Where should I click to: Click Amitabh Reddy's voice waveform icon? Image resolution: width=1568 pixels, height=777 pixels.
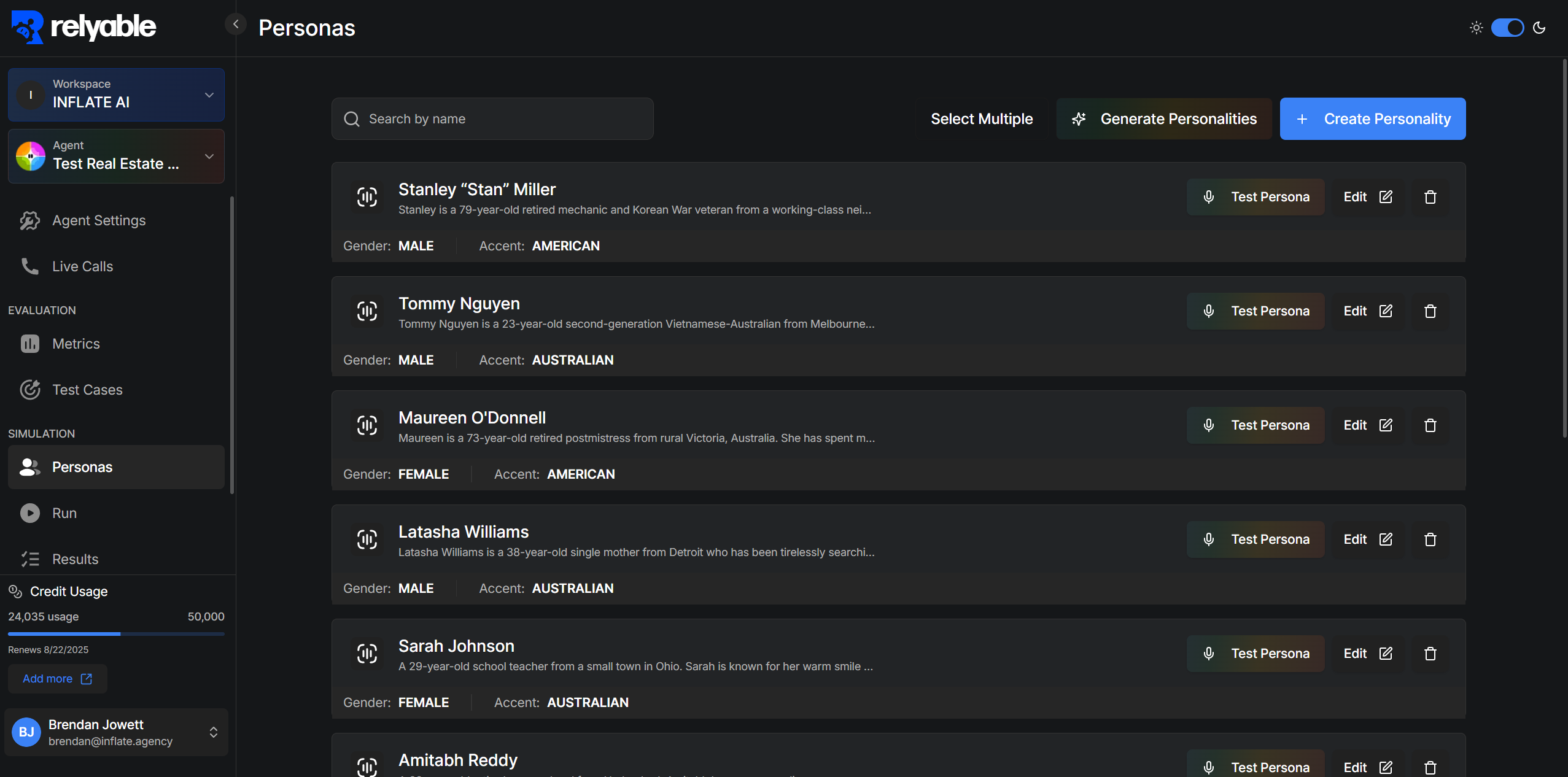point(367,766)
